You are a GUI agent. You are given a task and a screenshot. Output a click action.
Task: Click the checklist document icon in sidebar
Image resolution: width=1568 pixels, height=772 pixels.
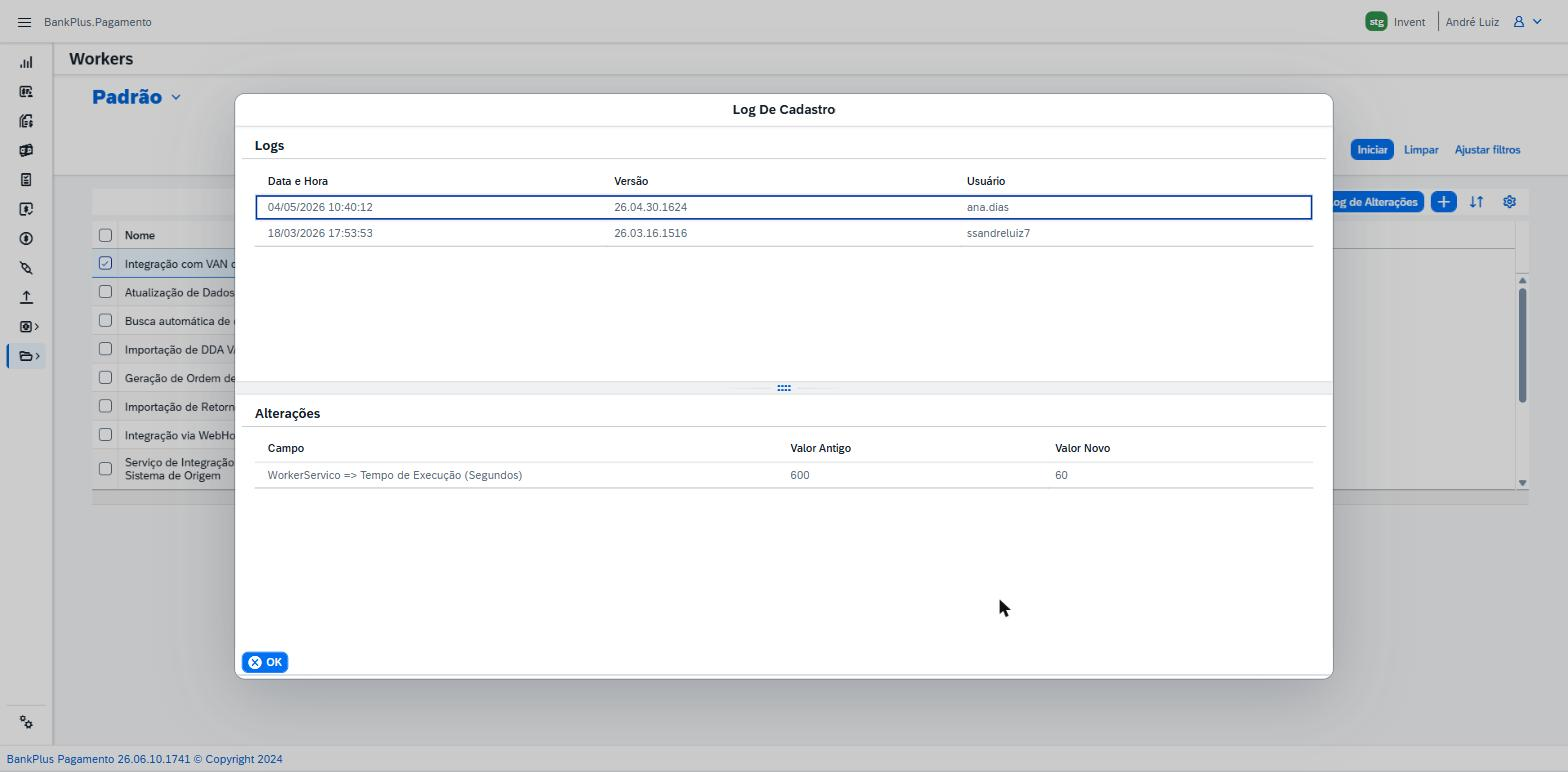26,180
